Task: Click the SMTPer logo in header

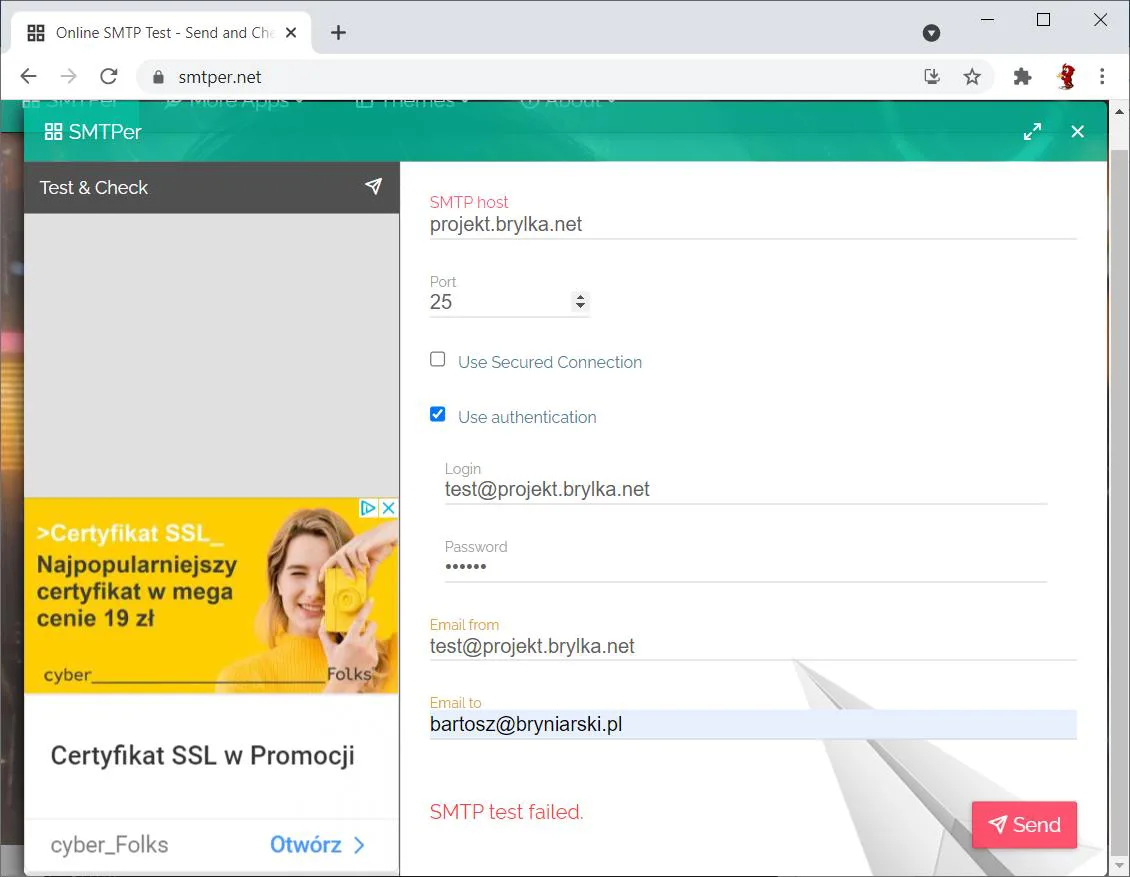Action: (x=93, y=132)
